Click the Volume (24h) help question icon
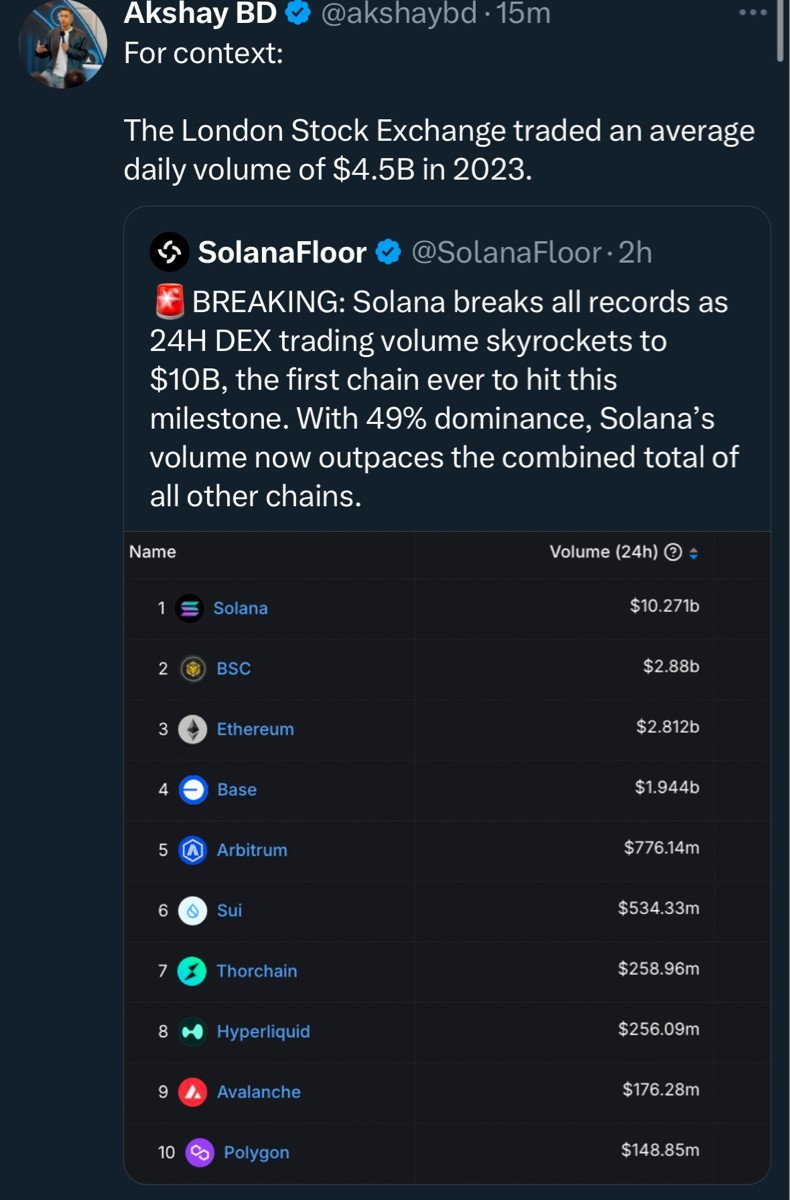 point(674,552)
